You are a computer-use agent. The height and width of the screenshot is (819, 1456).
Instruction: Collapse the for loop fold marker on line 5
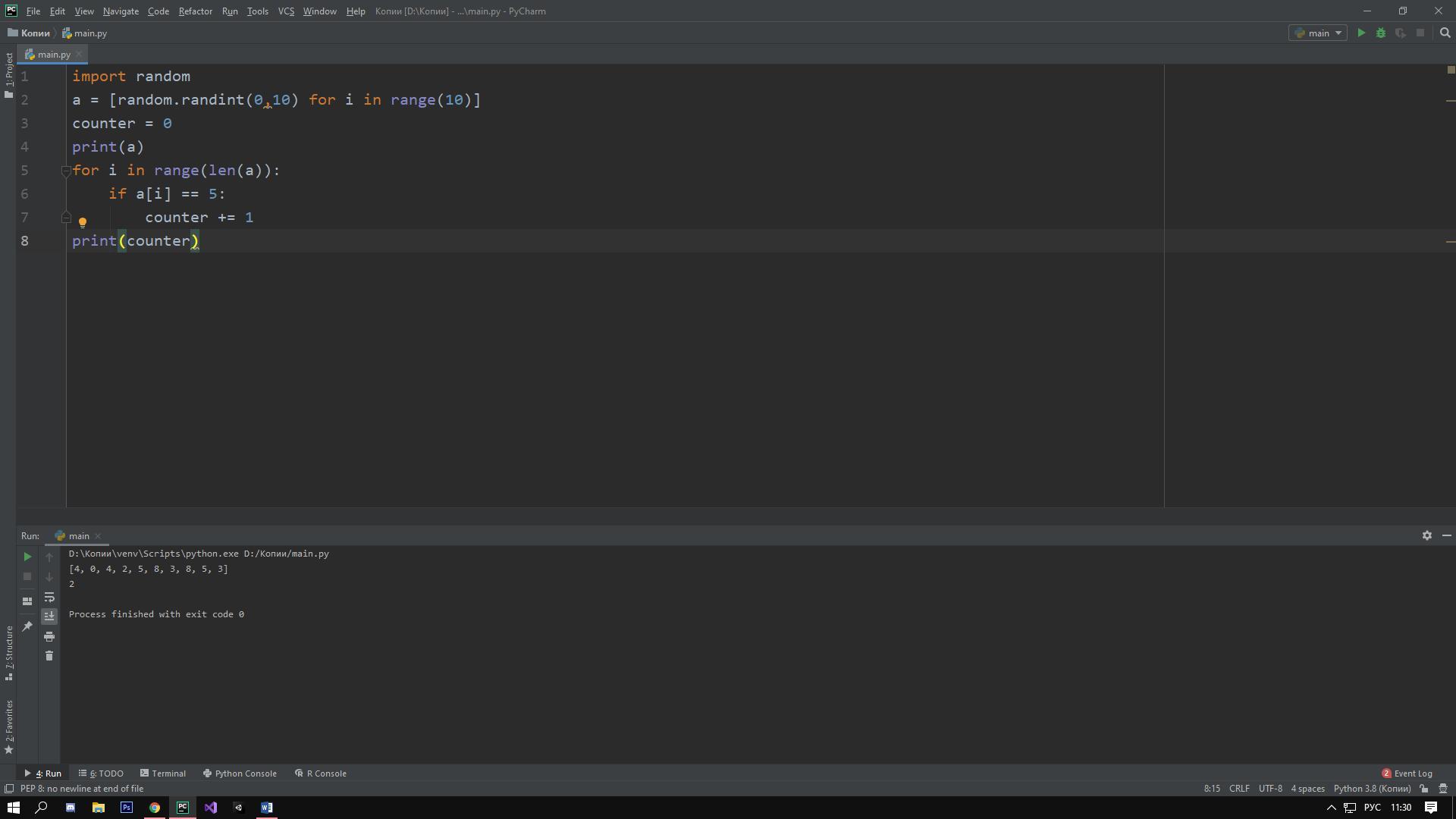[66, 171]
